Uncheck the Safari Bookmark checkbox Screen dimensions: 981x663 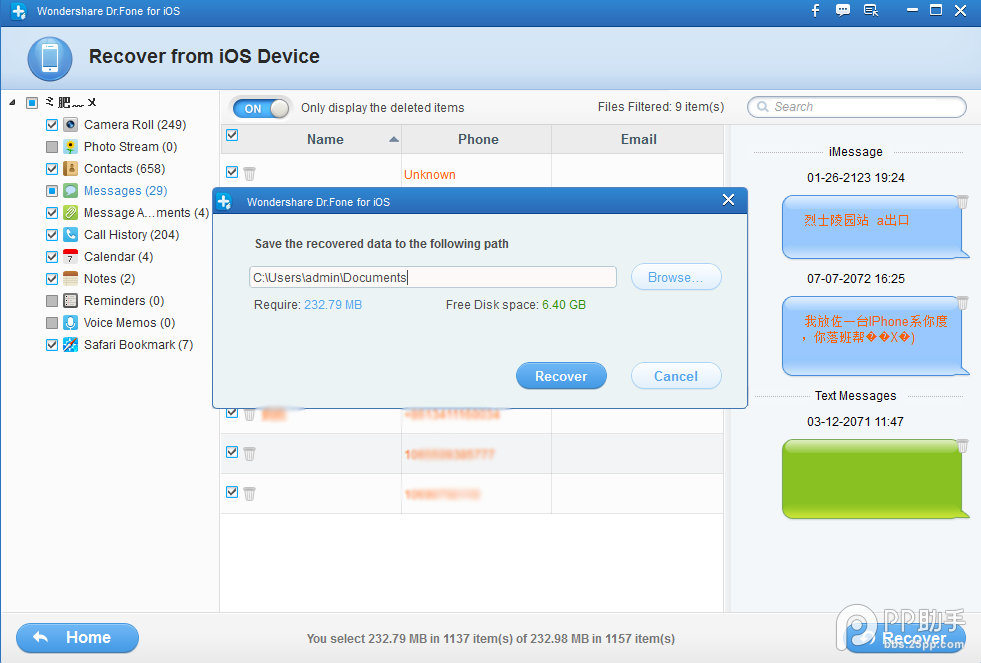tap(52, 345)
